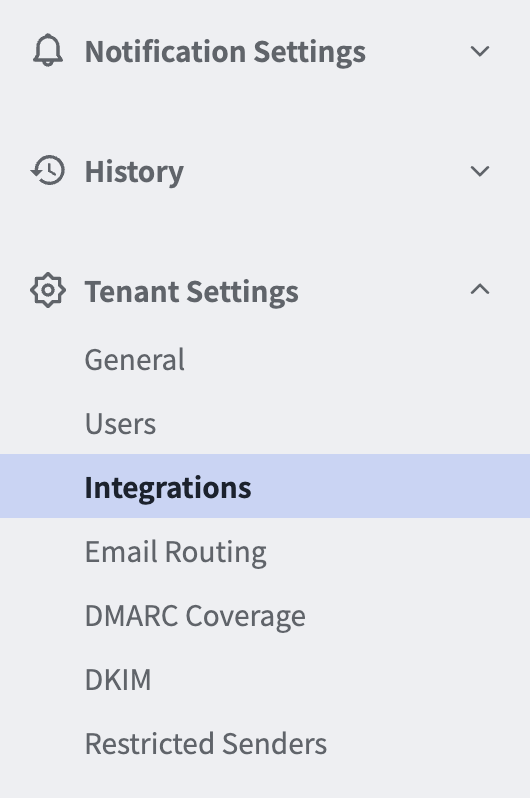This screenshot has width=530, height=798.
Task: Click the History clock icon
Action: click(x=48, y=170)
